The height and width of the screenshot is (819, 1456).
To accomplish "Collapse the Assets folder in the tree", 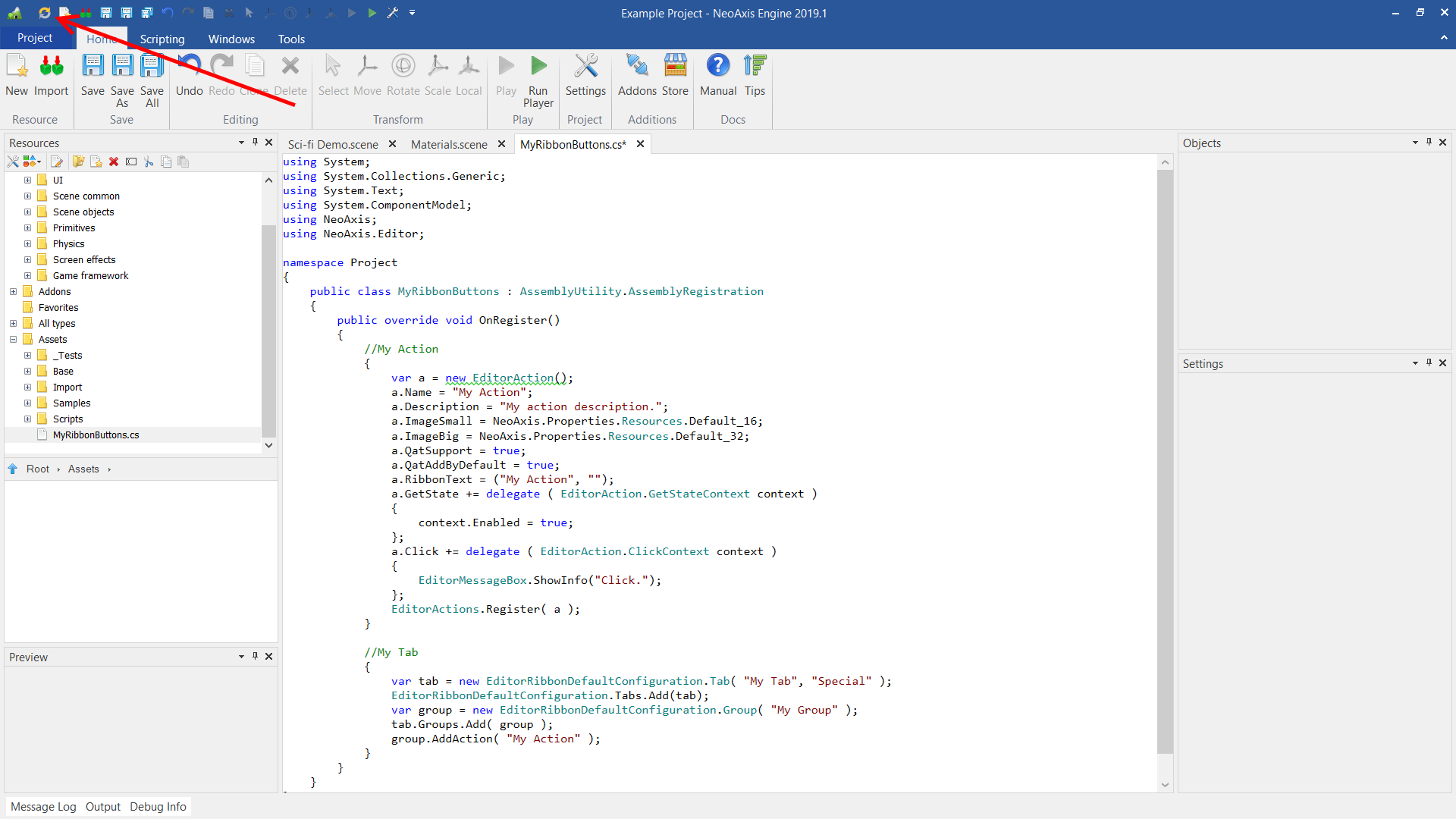I will [x=13, y=340].
